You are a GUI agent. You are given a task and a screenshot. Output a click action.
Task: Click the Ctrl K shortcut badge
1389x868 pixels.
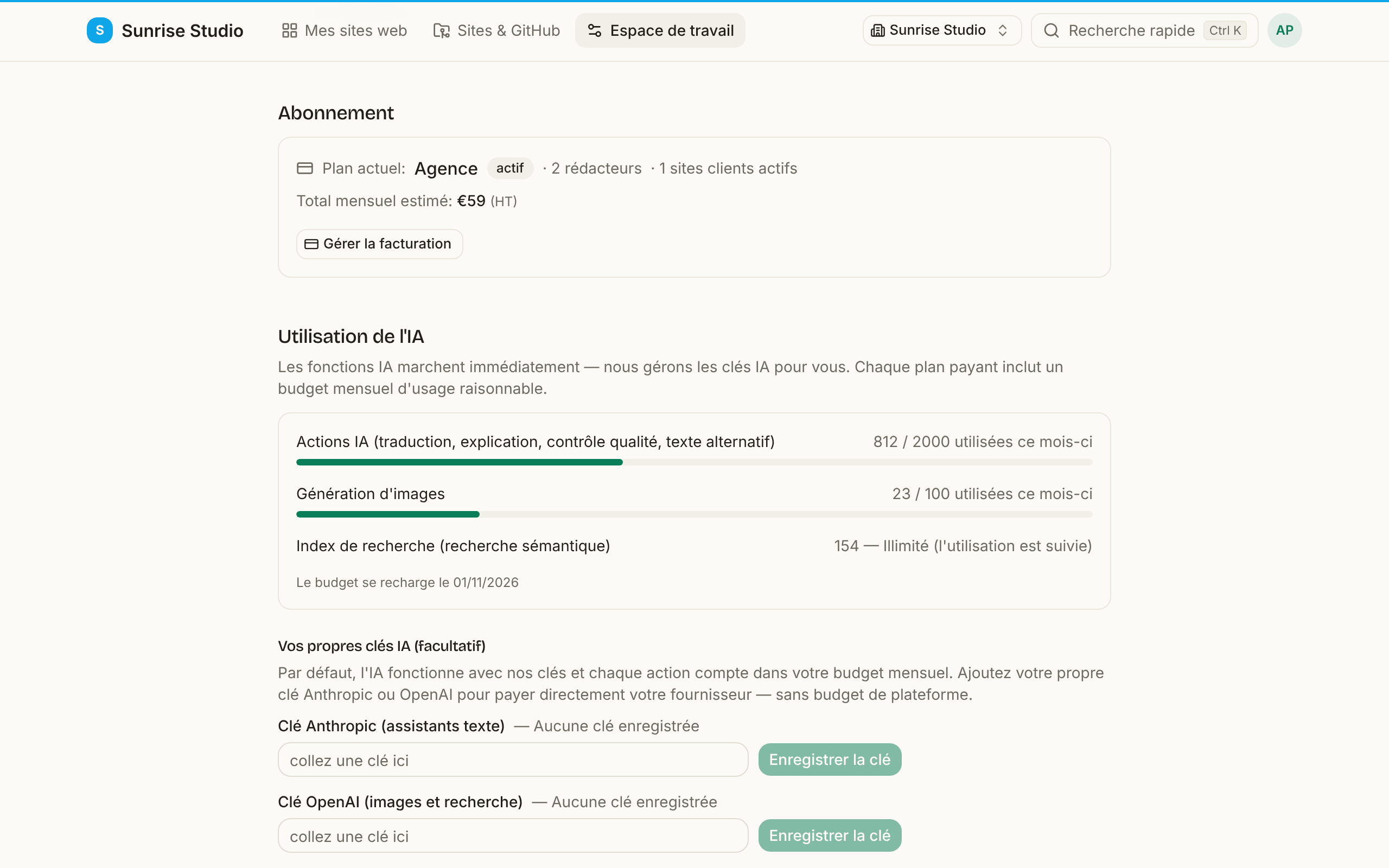tap(1225, 30)
